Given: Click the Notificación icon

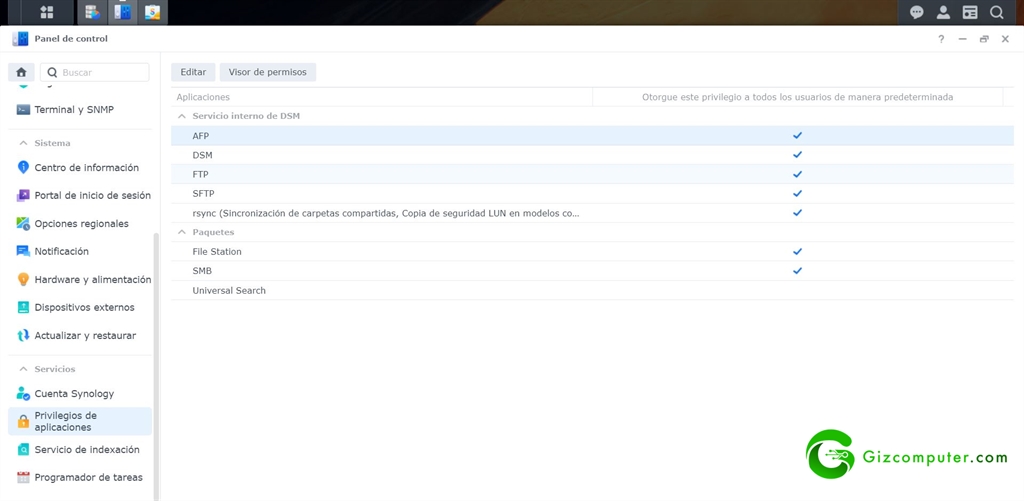Looking at the screenshot, I should pos(24,251).
